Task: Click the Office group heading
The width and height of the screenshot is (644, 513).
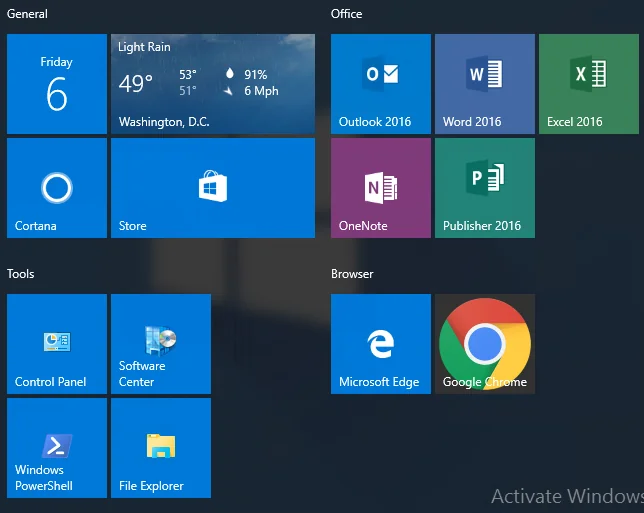Action: [346, 14]
